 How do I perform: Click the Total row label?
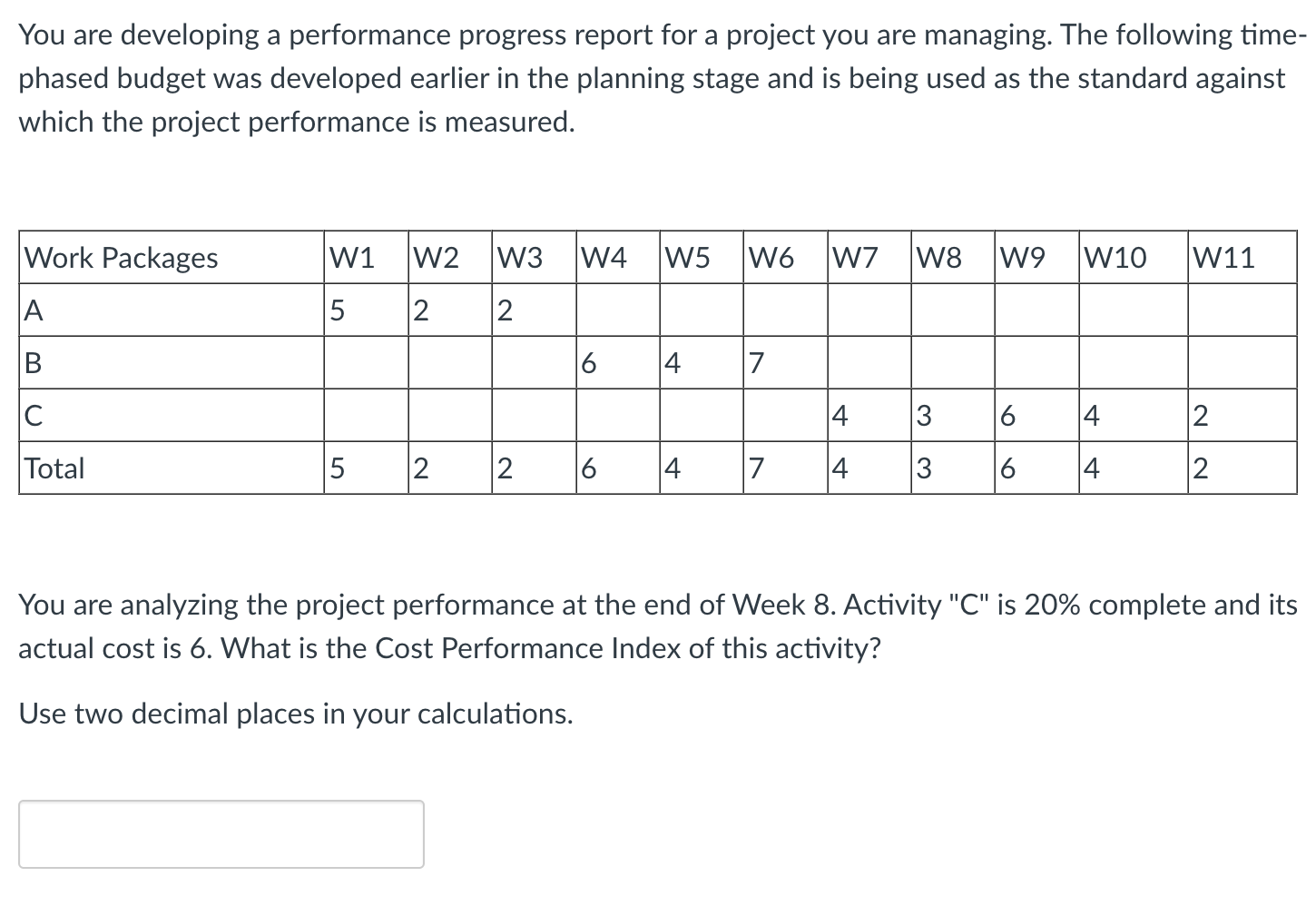coord(54,468)
